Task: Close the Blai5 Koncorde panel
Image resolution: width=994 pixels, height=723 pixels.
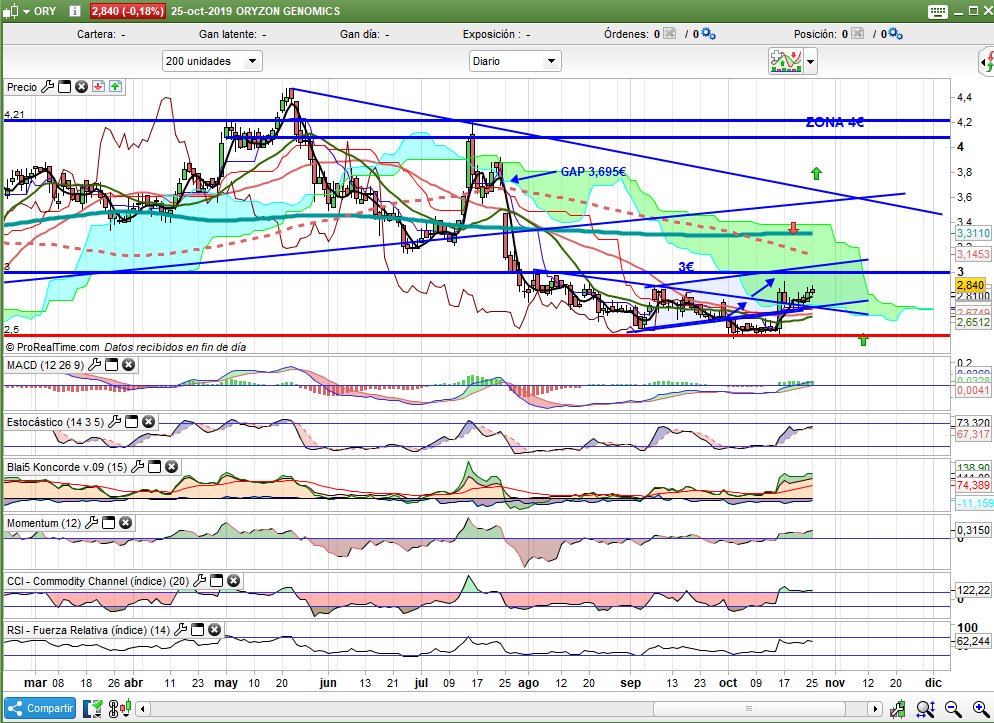Action: pyautogui.click(x=172, y=466)
